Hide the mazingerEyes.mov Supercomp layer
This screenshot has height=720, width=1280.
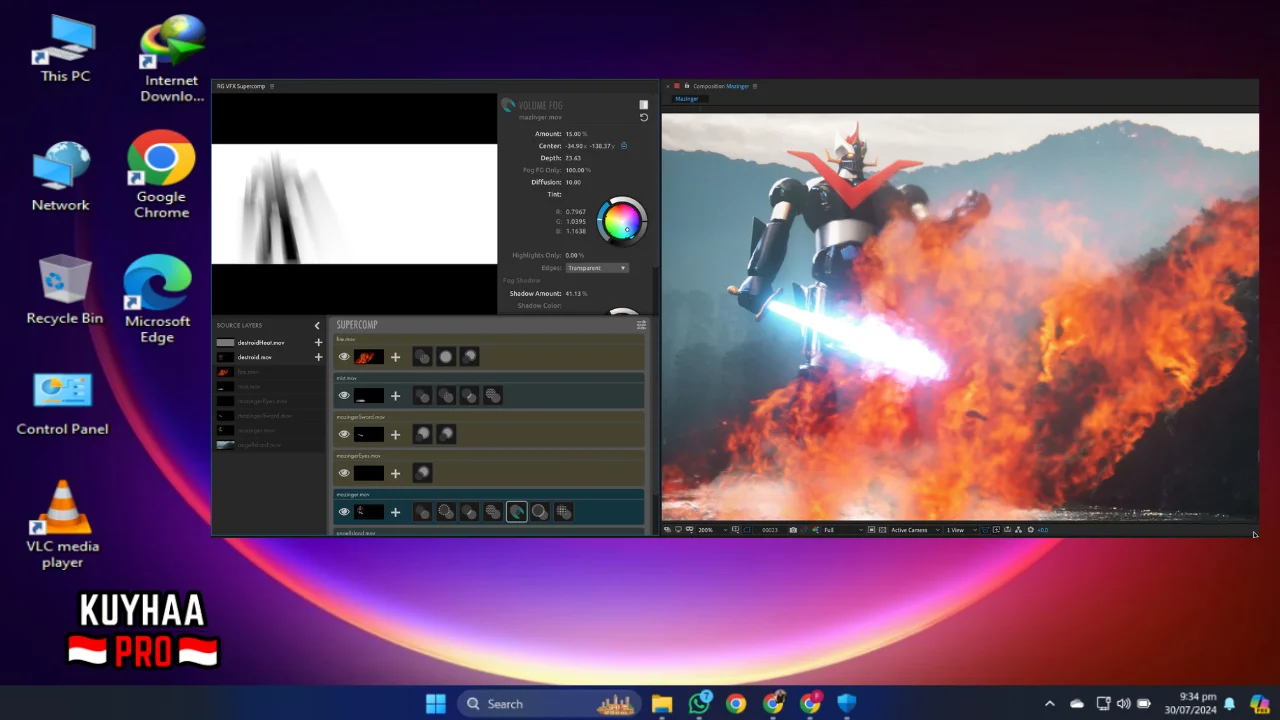(344, 473)
